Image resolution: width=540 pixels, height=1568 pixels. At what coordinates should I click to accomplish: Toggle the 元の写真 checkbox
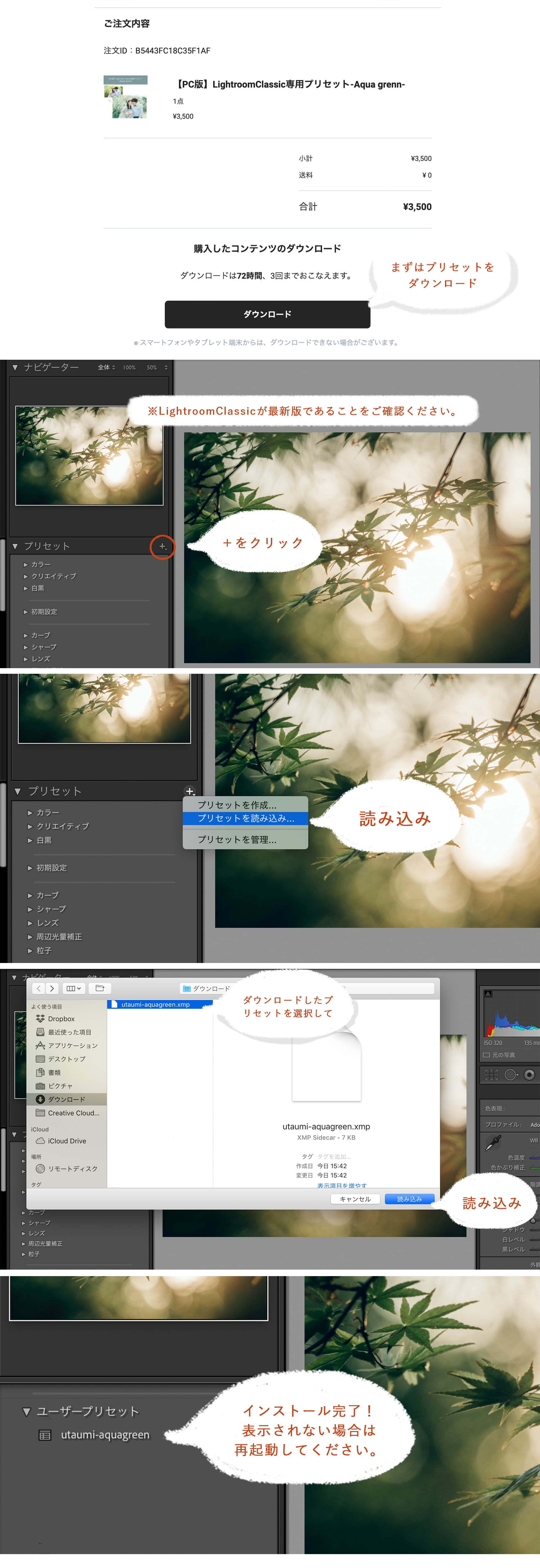[x=486, y=1055]
